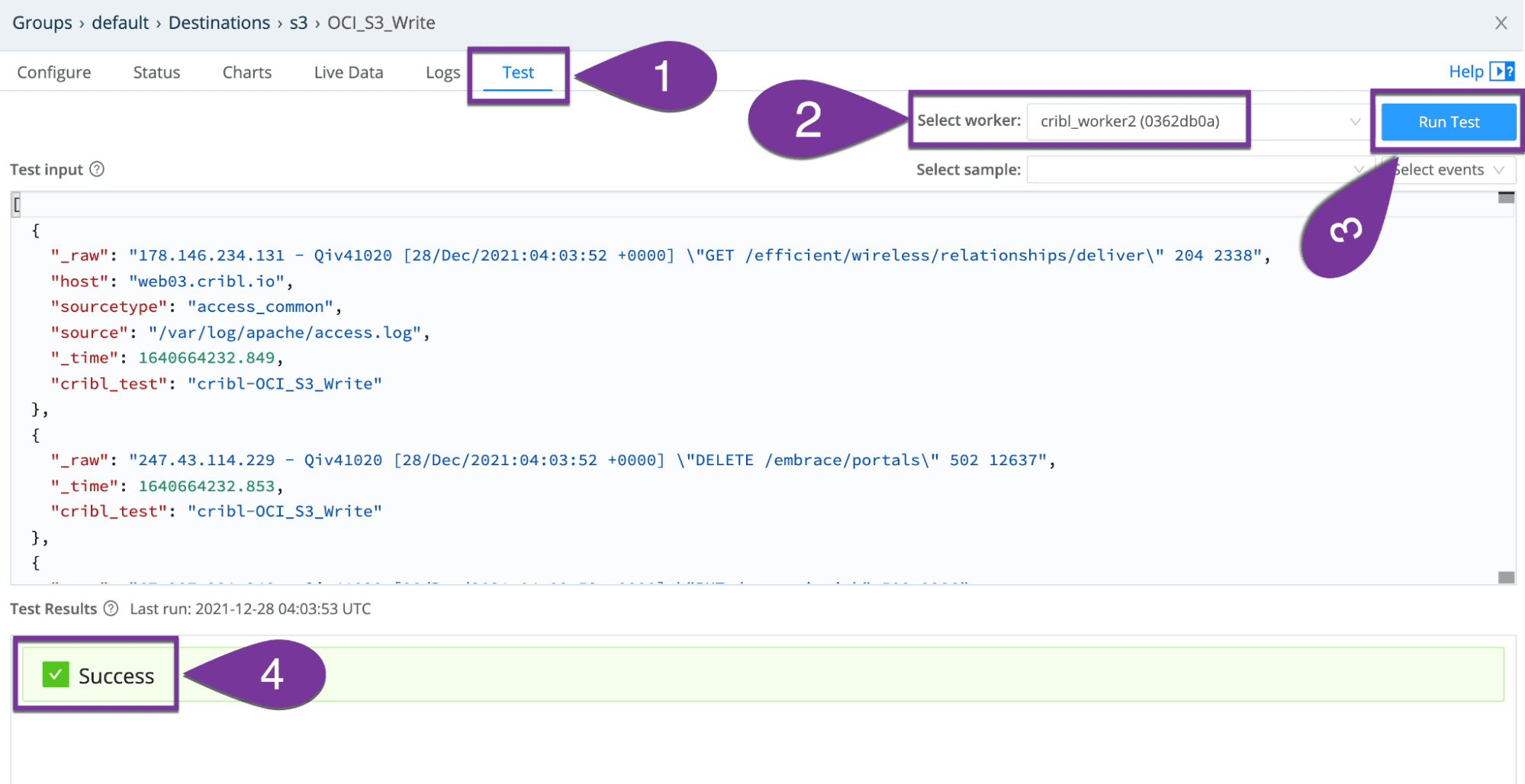
Task: View the Live Data tab
Action: [x=348, y=72]
